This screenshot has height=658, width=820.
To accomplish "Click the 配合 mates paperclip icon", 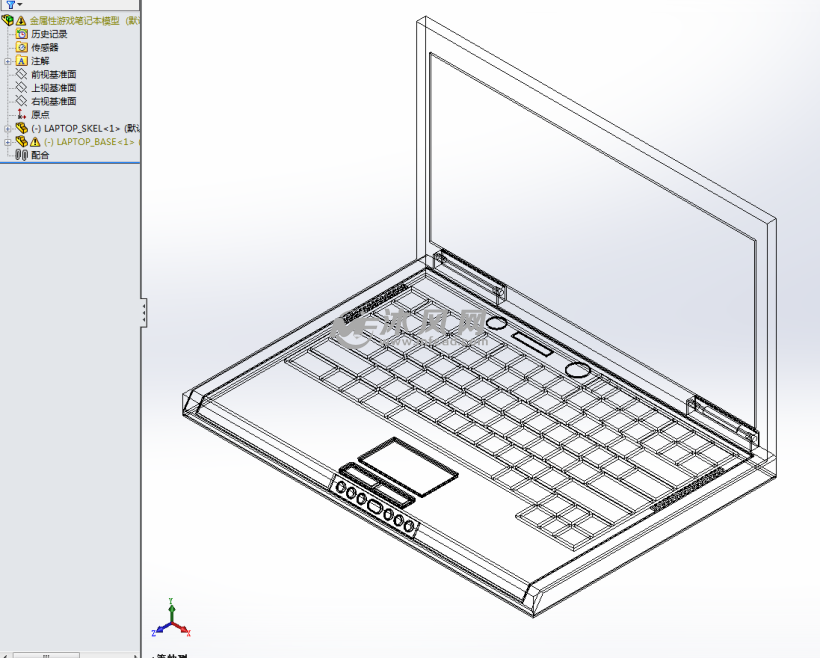I will pyautogui.click(x=22, y=155).
